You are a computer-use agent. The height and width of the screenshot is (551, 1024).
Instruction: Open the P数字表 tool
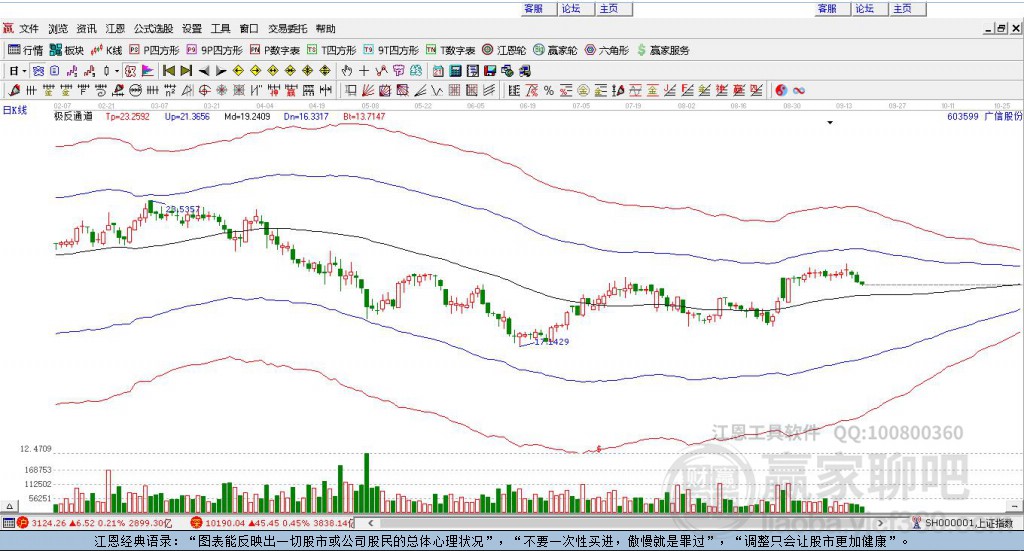274,50
